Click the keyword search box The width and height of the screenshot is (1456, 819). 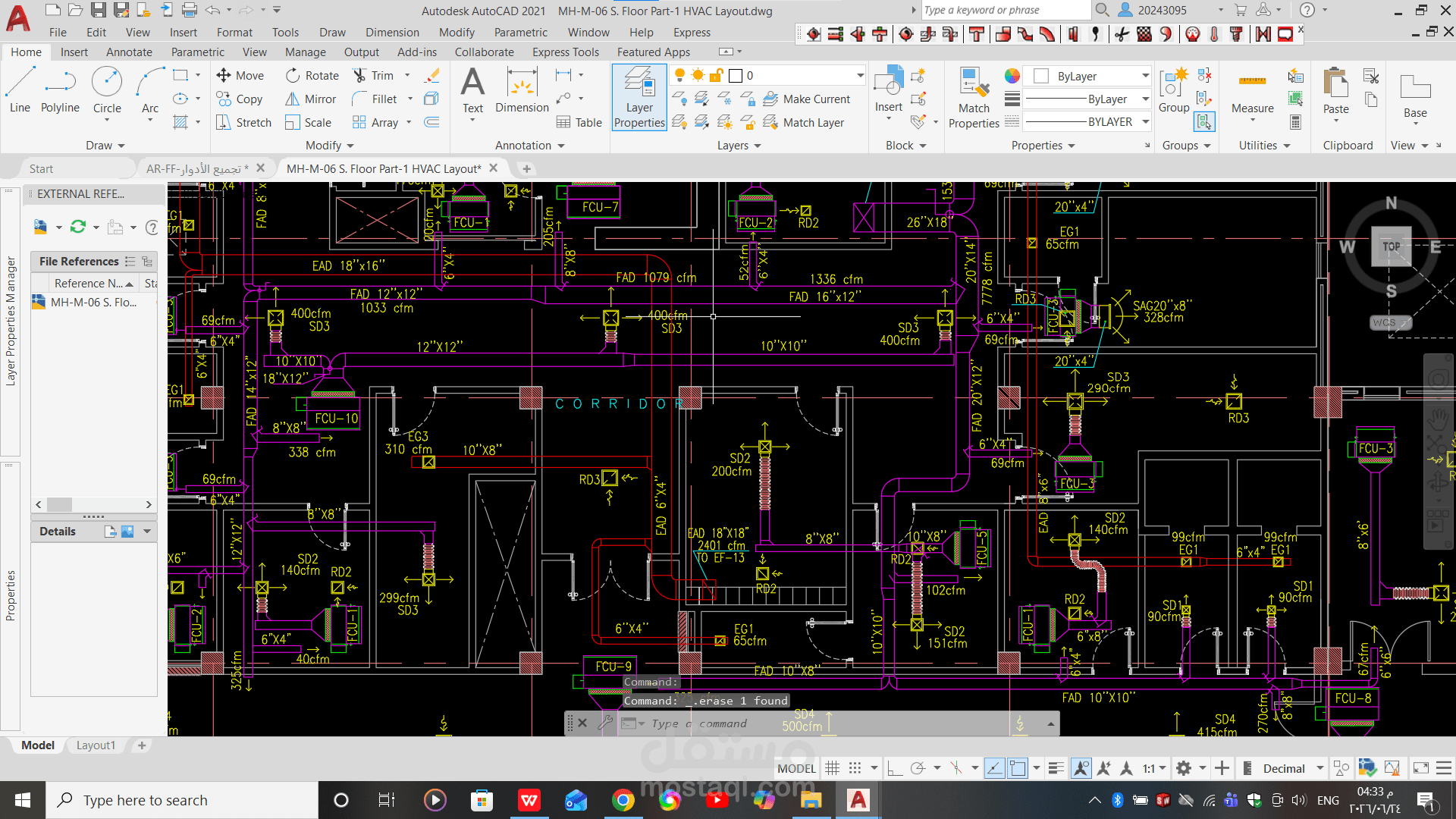tap(1005, 10)
